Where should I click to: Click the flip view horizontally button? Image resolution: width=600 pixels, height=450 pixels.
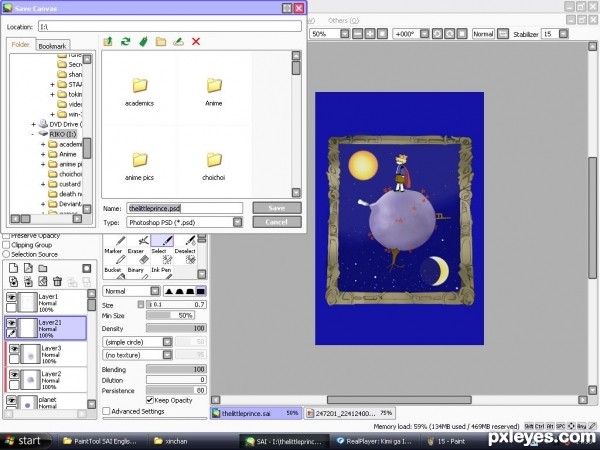pos(503,34)
